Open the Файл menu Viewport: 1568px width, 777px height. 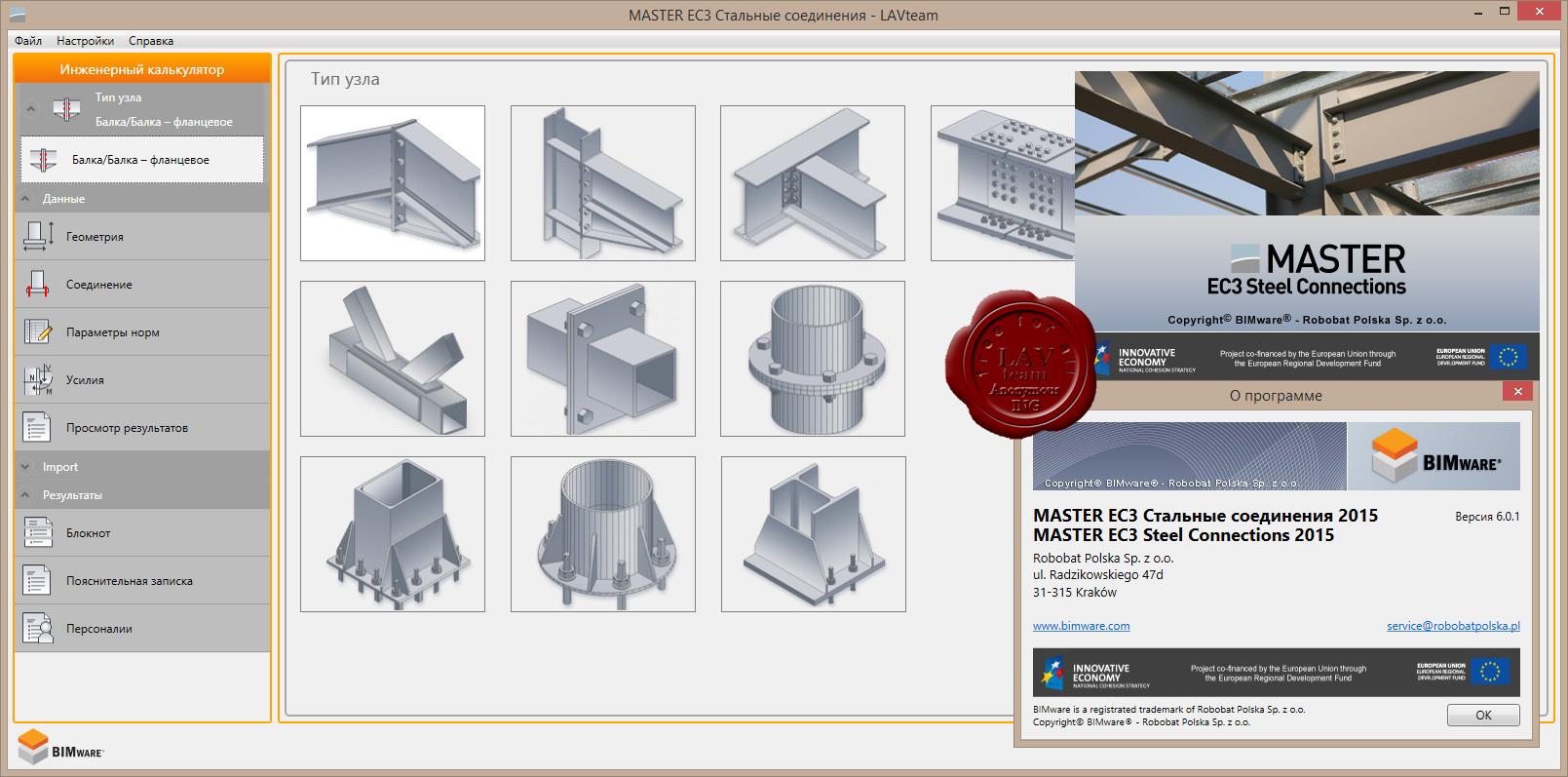tap(28, 41)
